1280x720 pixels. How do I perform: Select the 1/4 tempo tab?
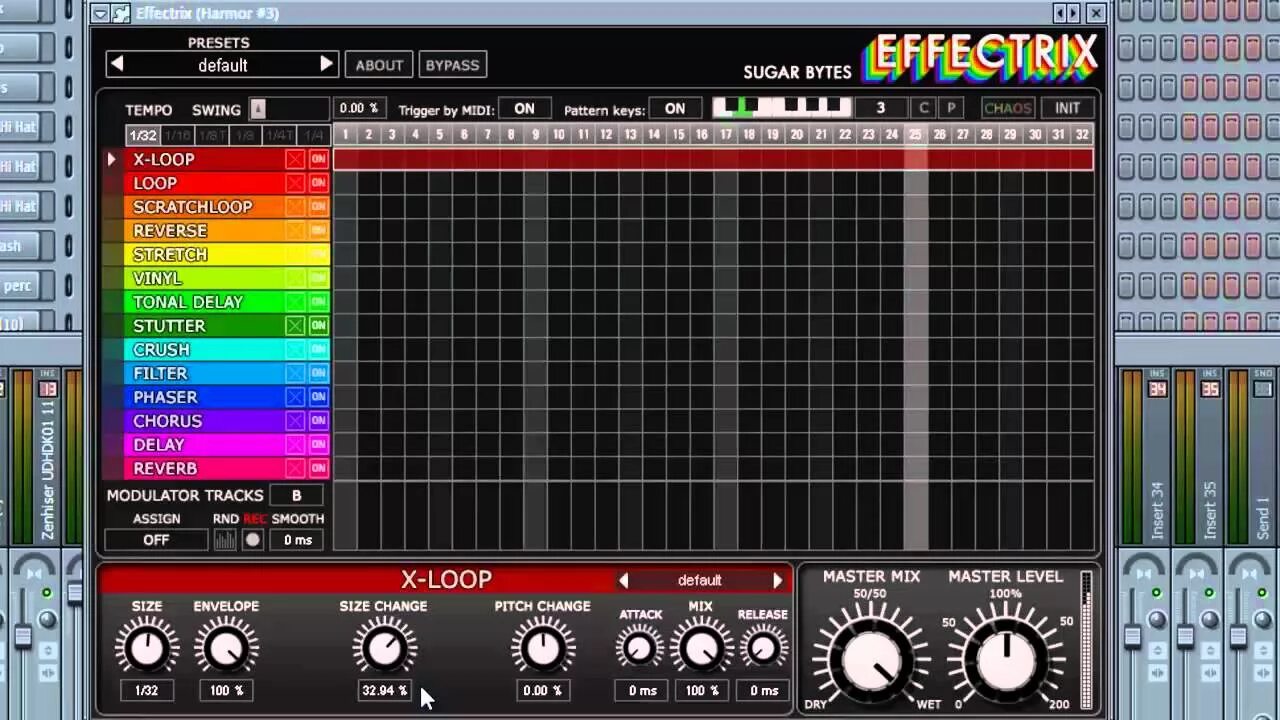click(314, 135)
